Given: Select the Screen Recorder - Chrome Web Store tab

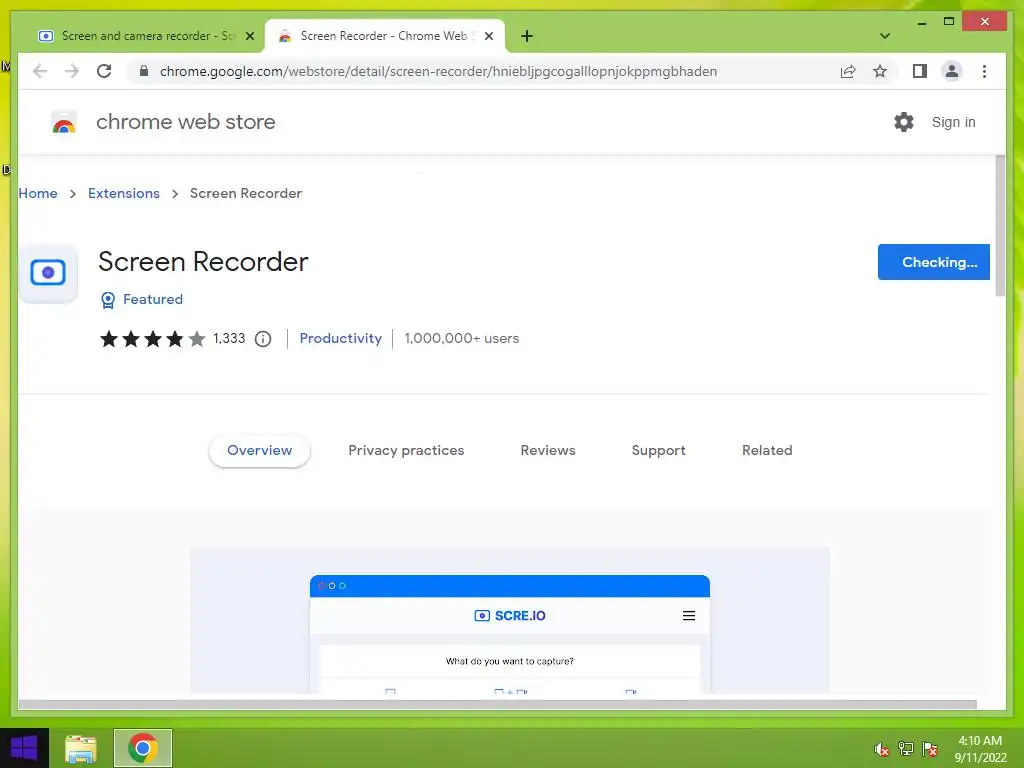Looking at the screenshot, I should pos(385,36).
